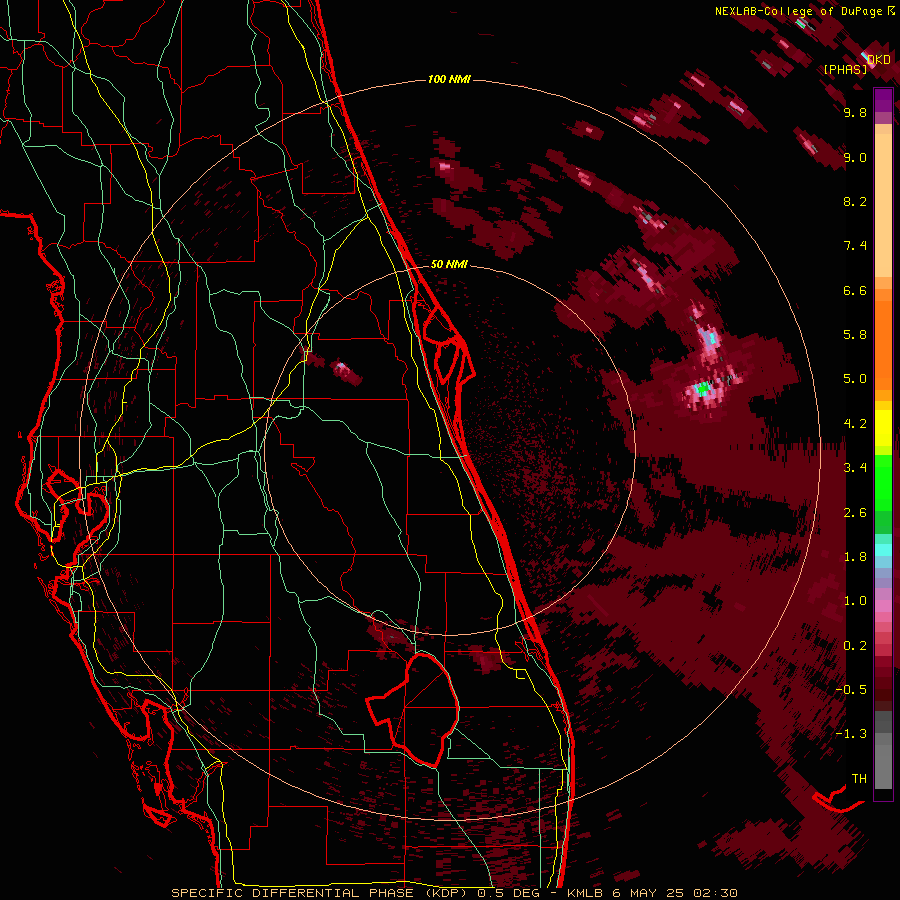Viewport: 900px width, 900px height.
Task: Pick the cyan color bar segment near 1.8
Action: coord(883,550)
